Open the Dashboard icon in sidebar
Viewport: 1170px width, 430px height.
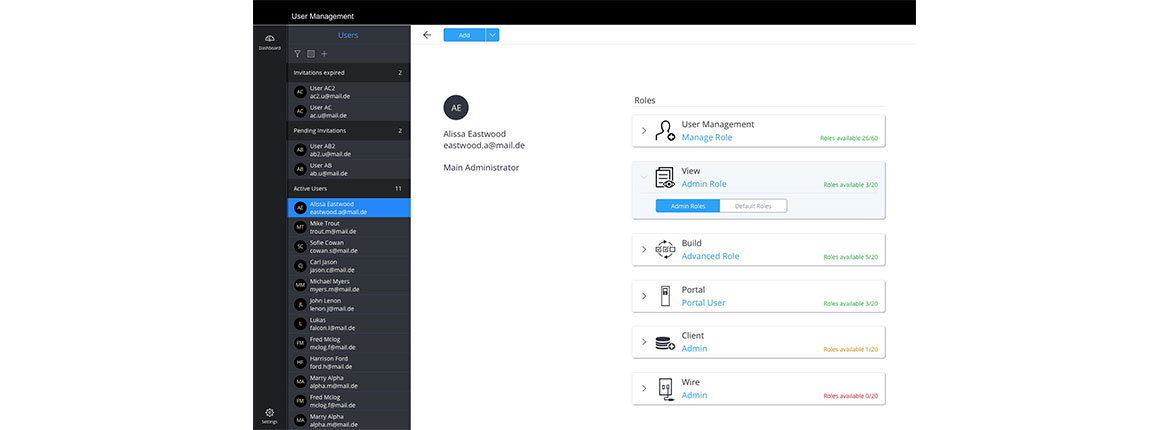269,41
